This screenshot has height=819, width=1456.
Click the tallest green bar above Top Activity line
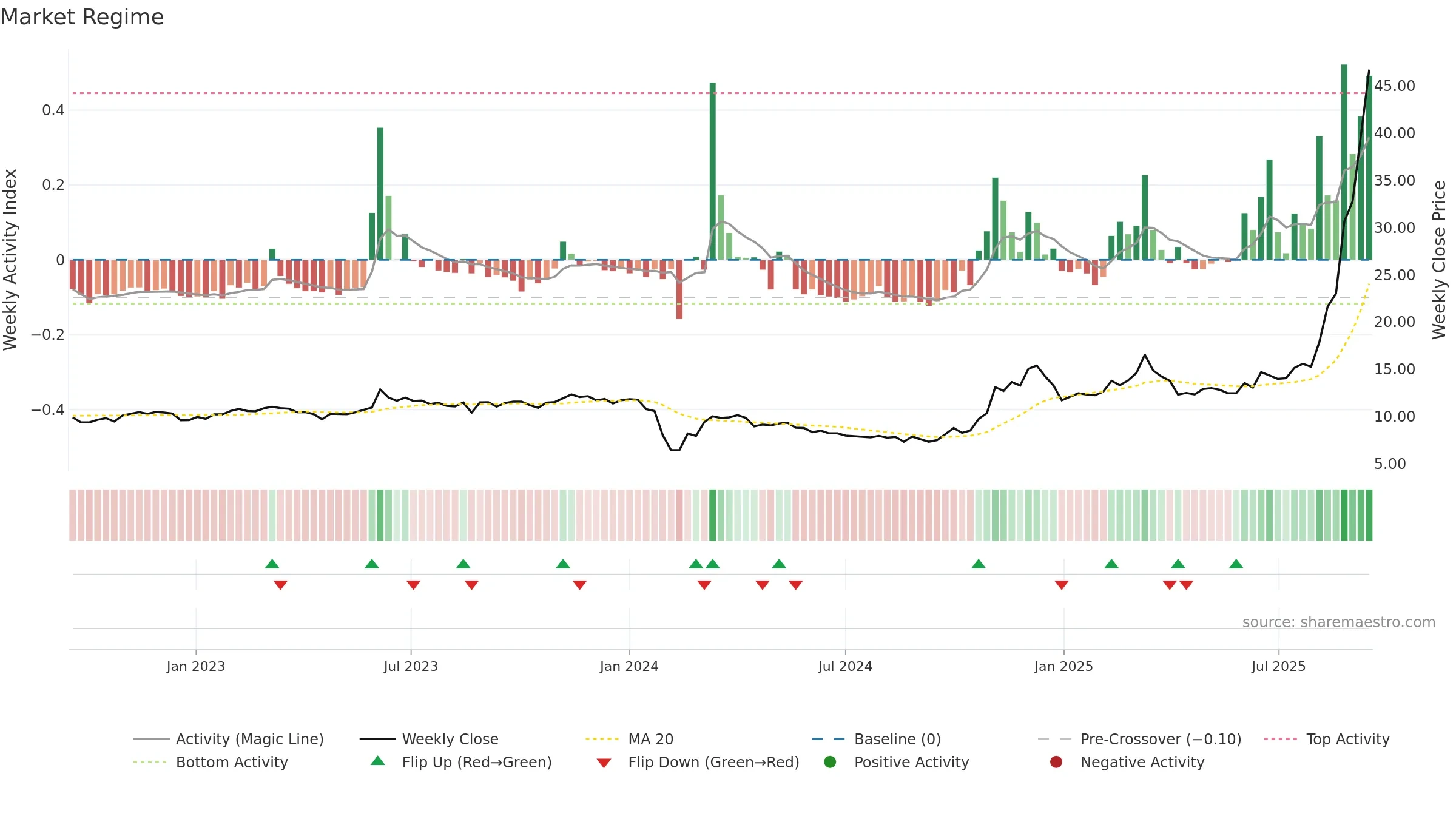point(1344,162)
